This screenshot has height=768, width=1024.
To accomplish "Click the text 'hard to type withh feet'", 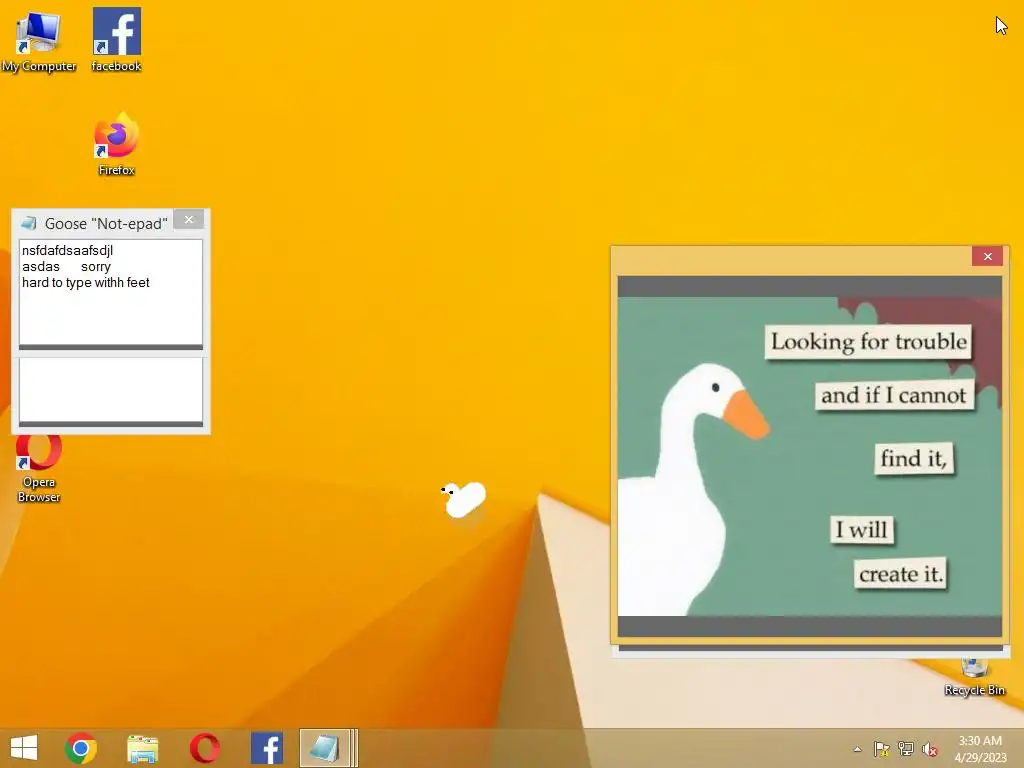I will [86, 283].
